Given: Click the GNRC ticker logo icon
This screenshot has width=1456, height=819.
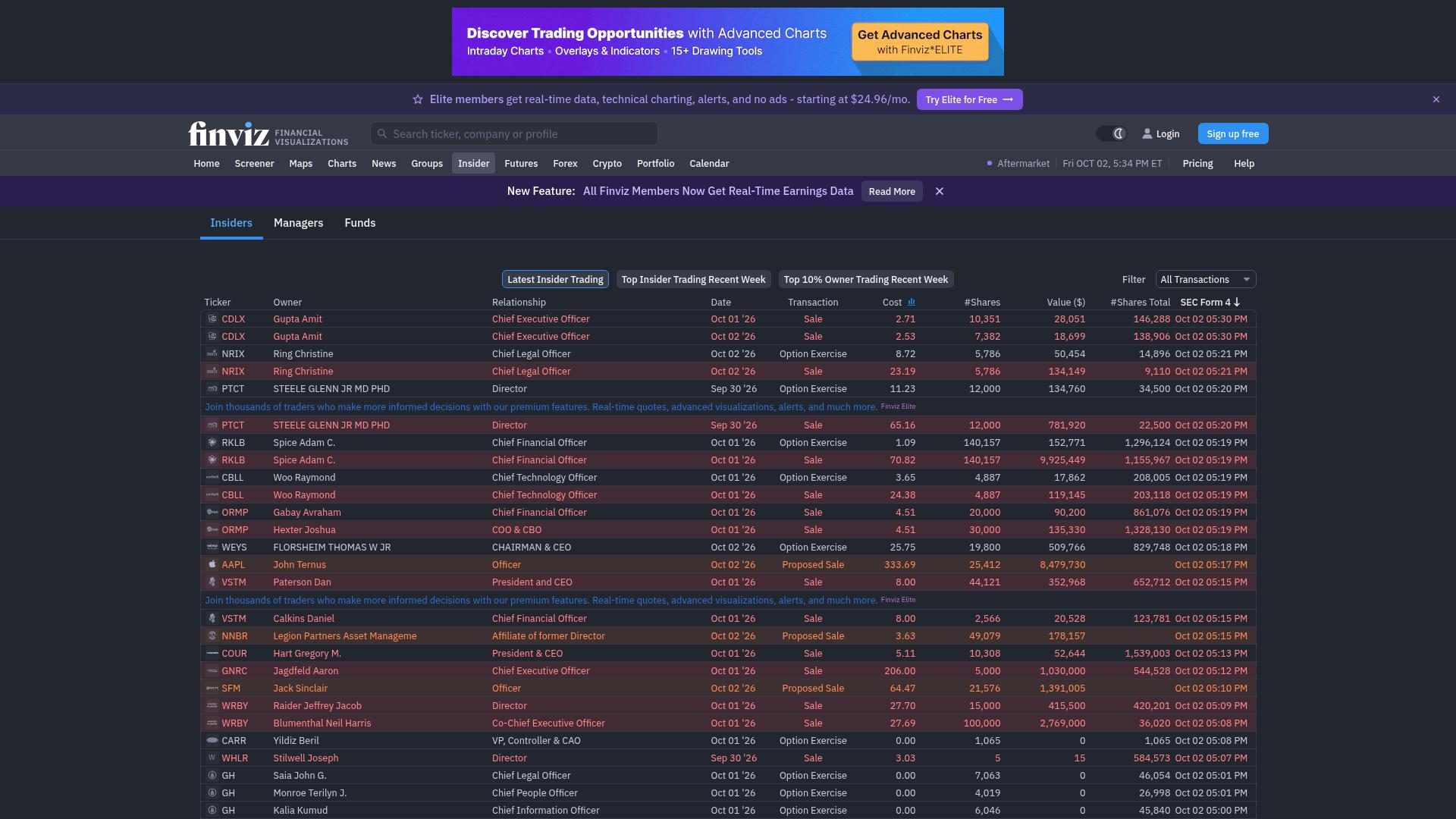Looking at the screenshot, I should click(212, 670).
